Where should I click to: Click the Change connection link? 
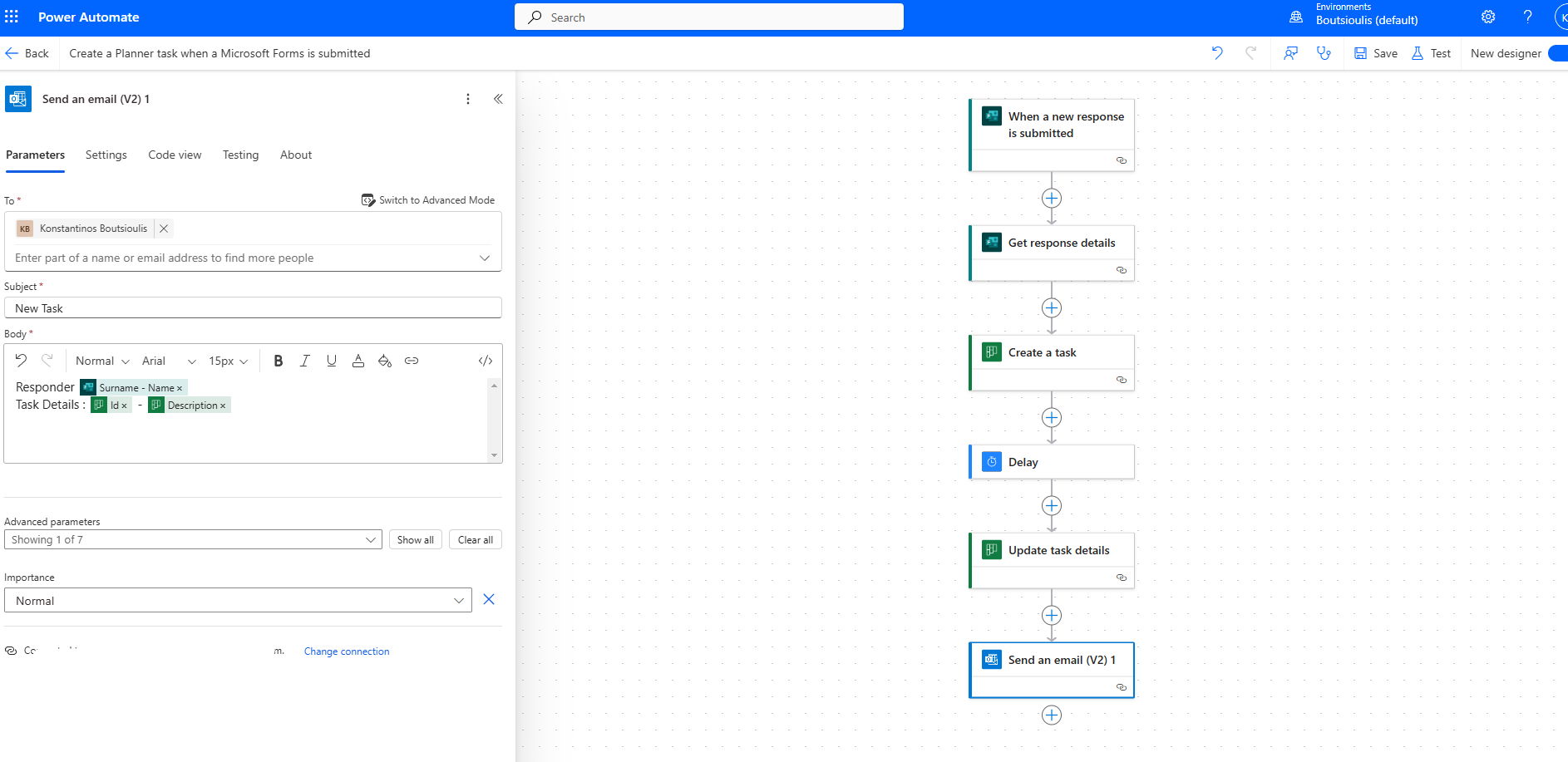tap(347, 651)
